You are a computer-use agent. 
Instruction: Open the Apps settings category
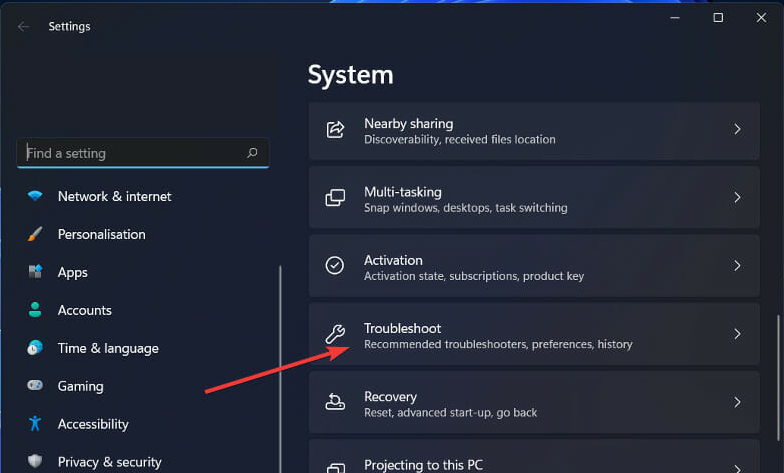tap(72, 272)
